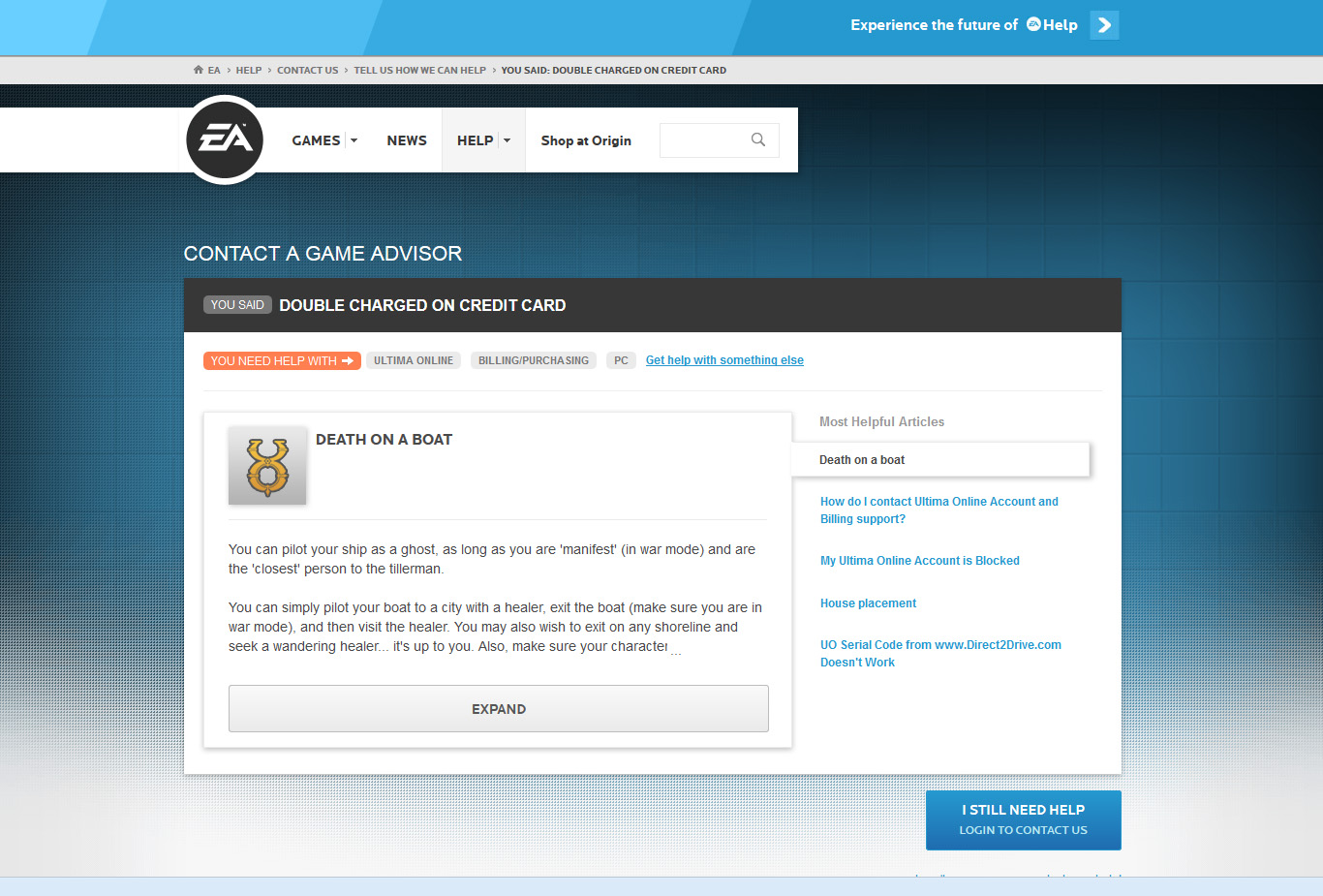
Task: Open Ultima Online Account and Billing support article
Action: pos(939,510)
